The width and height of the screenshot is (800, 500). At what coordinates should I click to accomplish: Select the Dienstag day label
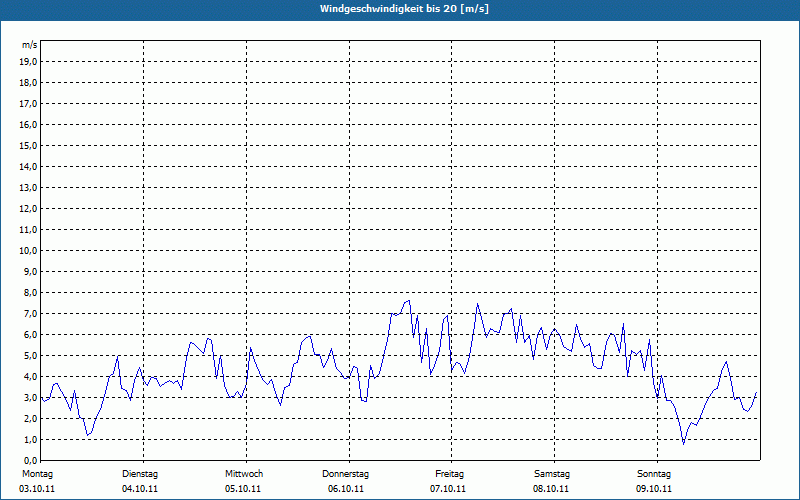pos(140,474)
